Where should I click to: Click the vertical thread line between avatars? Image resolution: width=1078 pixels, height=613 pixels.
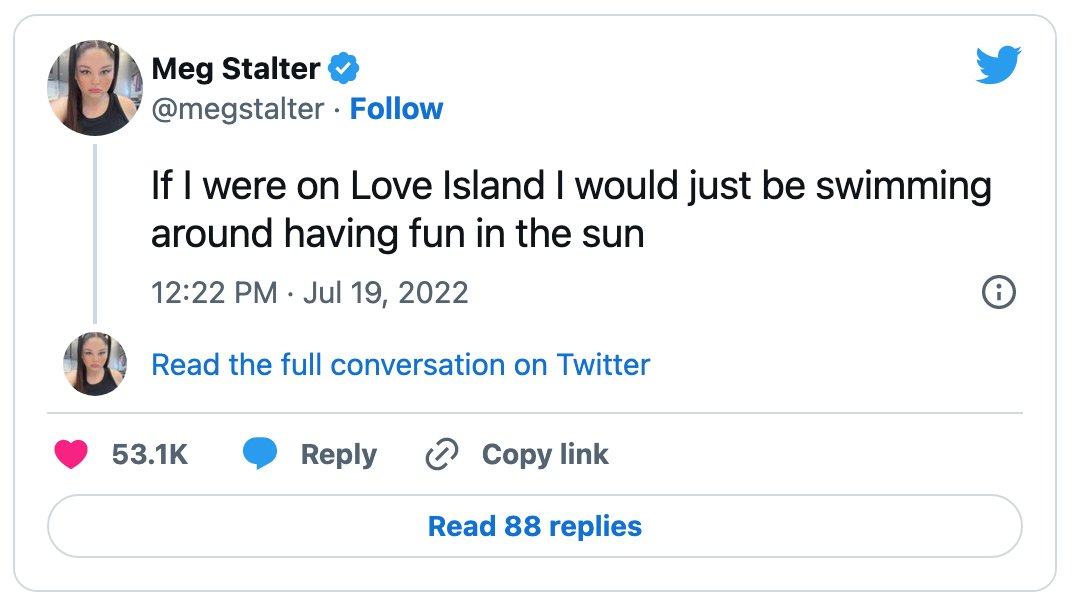click(x=95, y=234)
